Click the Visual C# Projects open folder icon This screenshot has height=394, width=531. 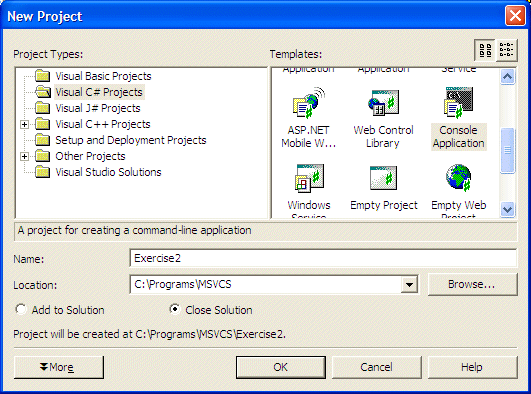43,92
